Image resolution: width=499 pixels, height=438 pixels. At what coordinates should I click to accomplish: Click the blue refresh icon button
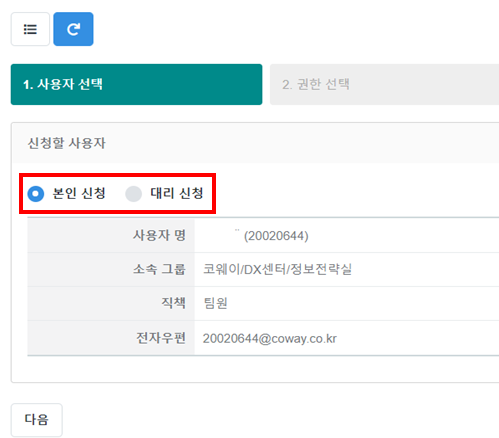click(x=73, y=29)
